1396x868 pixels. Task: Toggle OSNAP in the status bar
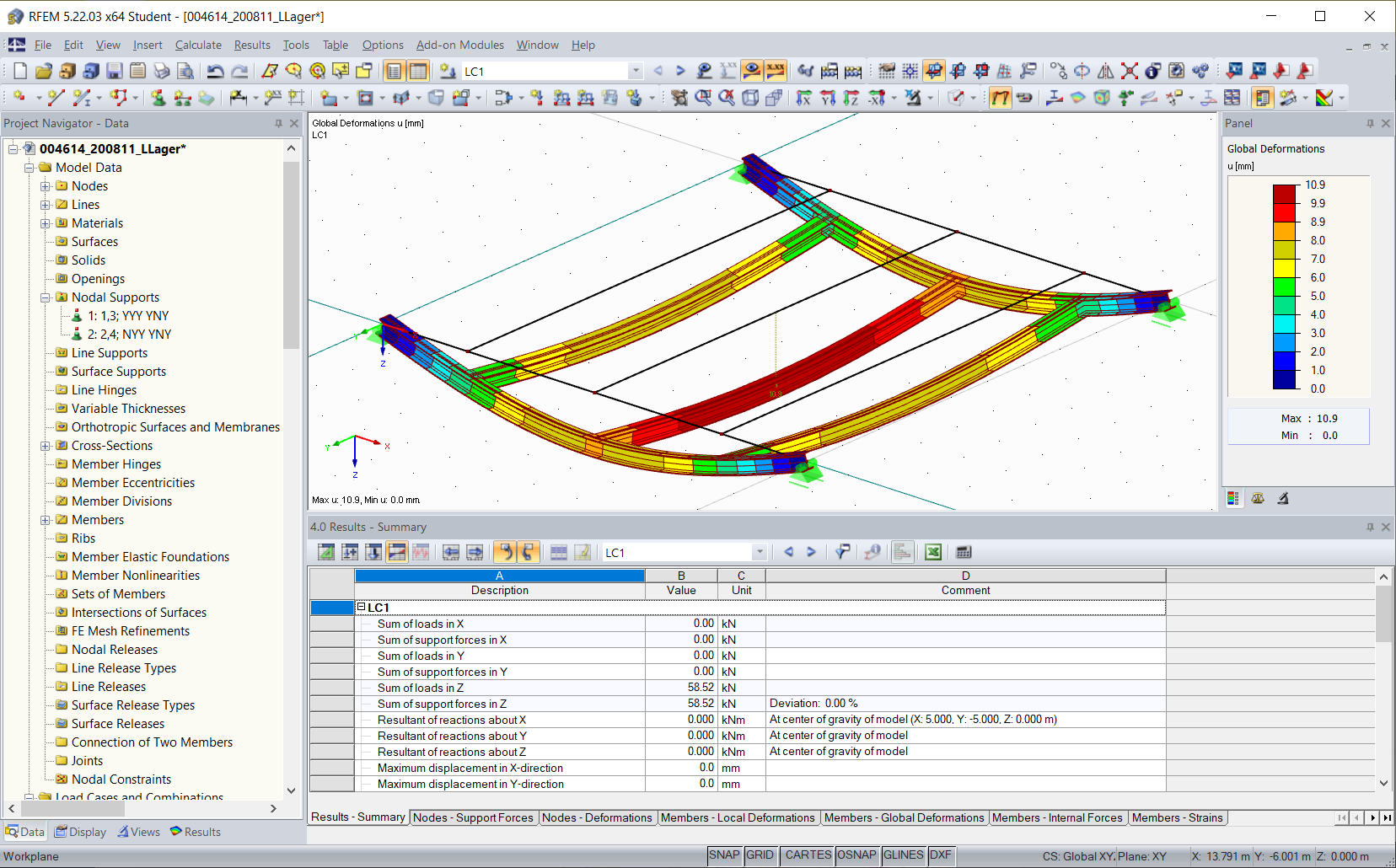pyautogui.click(x=856, y=855)
